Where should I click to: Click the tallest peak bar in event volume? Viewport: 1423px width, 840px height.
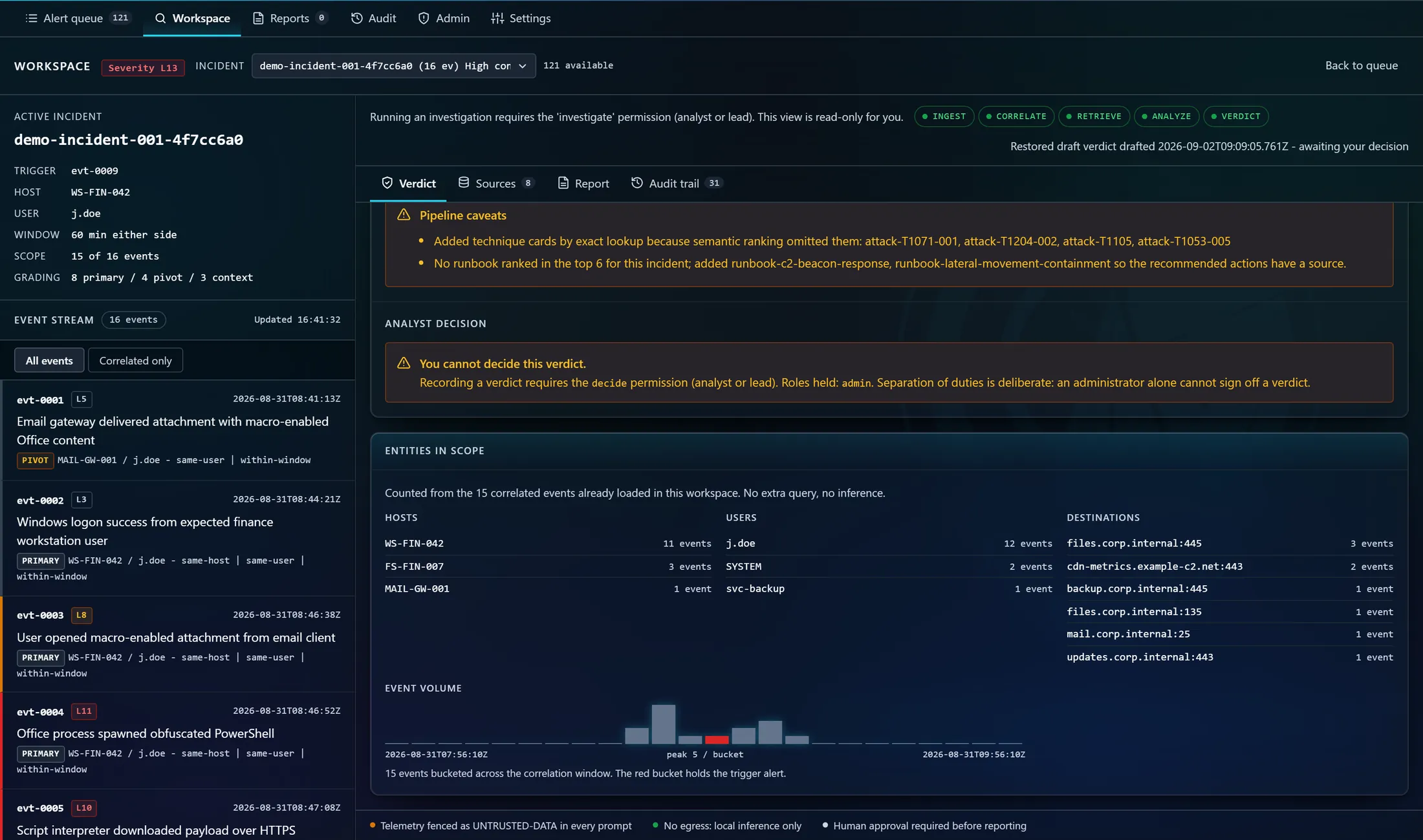(x=663, y=724)
